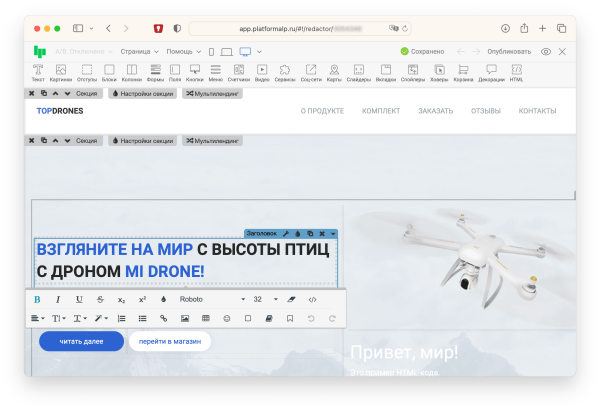Click the Картинки tool icon

click(61, 72)
